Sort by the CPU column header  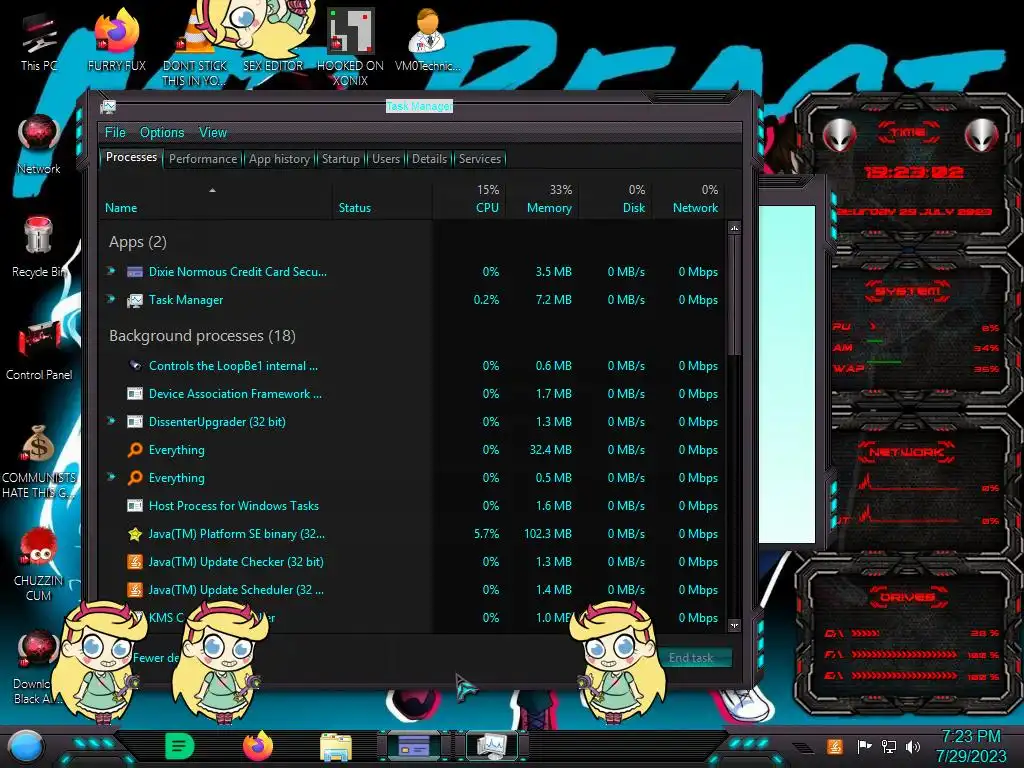[470, 199]
